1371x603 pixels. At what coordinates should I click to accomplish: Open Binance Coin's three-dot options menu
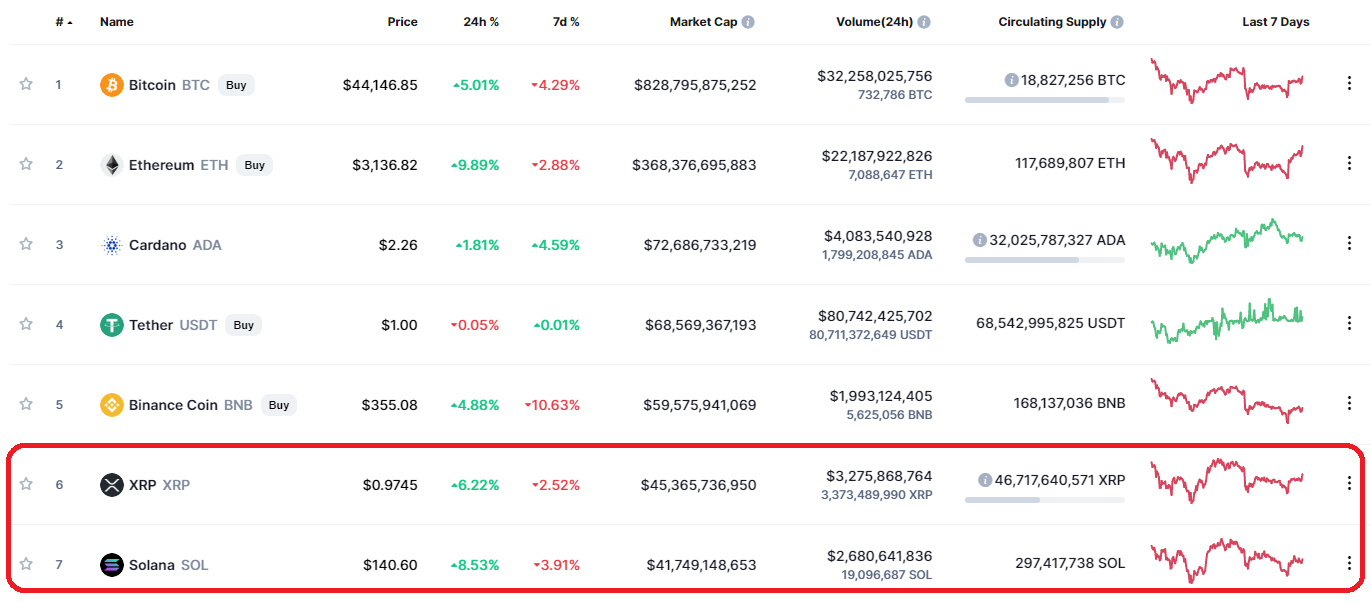click(x=1348, y=404)
